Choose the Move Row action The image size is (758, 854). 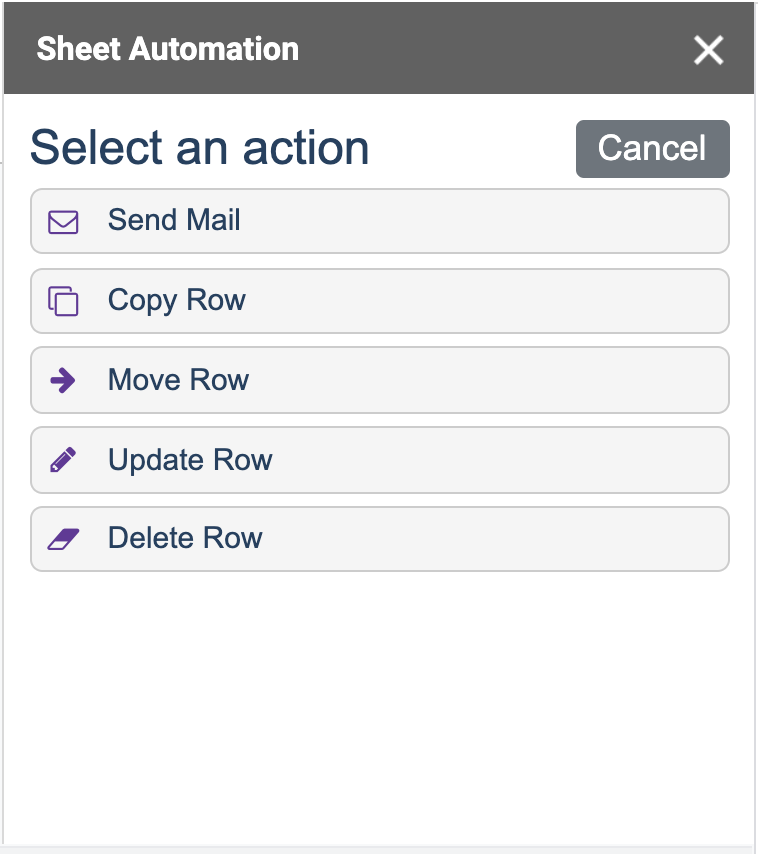coord(380,380)
